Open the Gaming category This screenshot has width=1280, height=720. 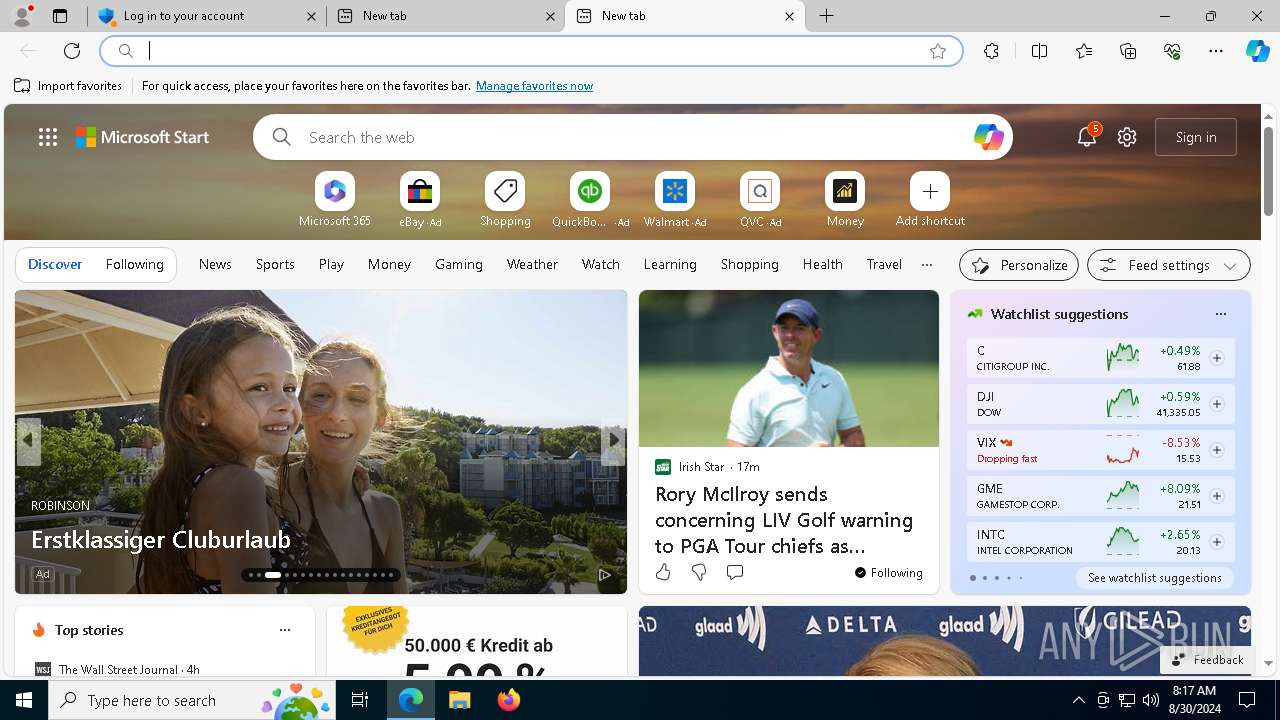point(459,265)
